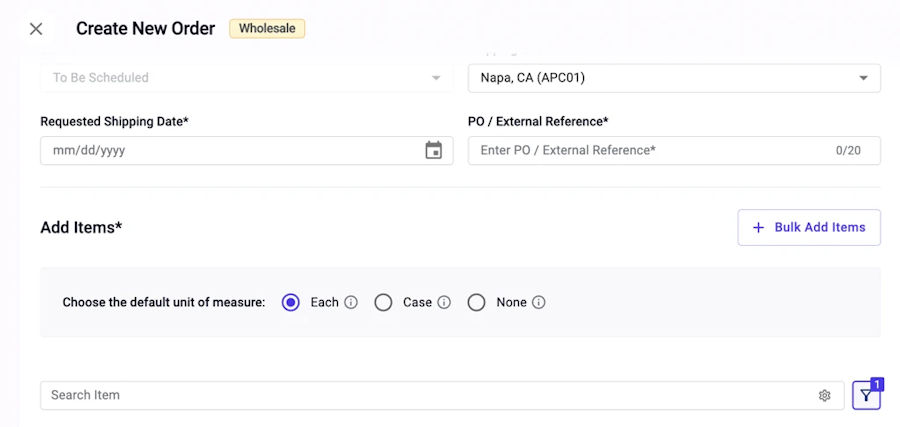Screen dimensions: 900x427
Task: Select Each as default unit
Action: pos(291,302)
